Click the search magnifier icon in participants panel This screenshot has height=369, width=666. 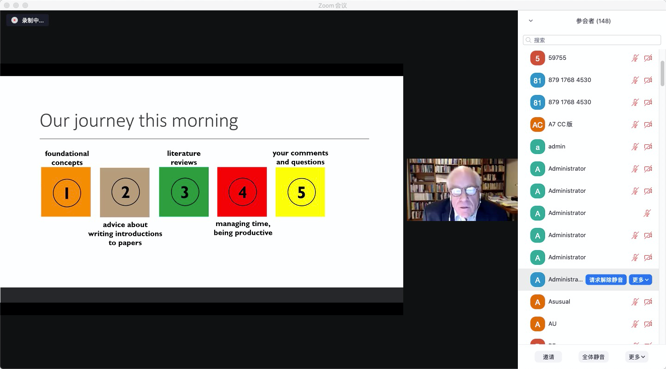(x=528, y=40)
